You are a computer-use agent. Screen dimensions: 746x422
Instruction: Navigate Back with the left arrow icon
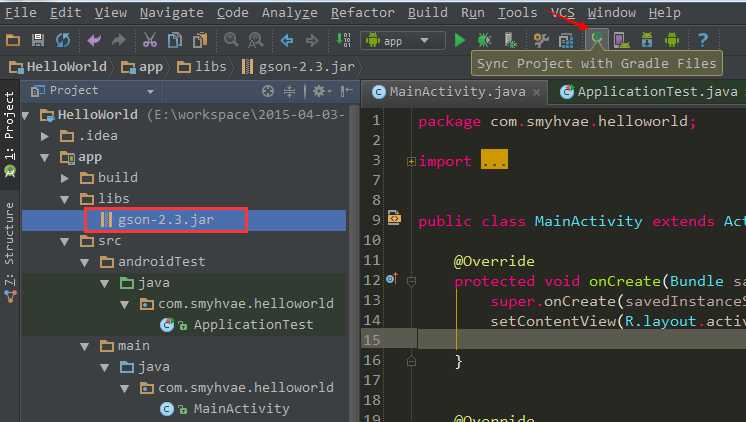287,40
